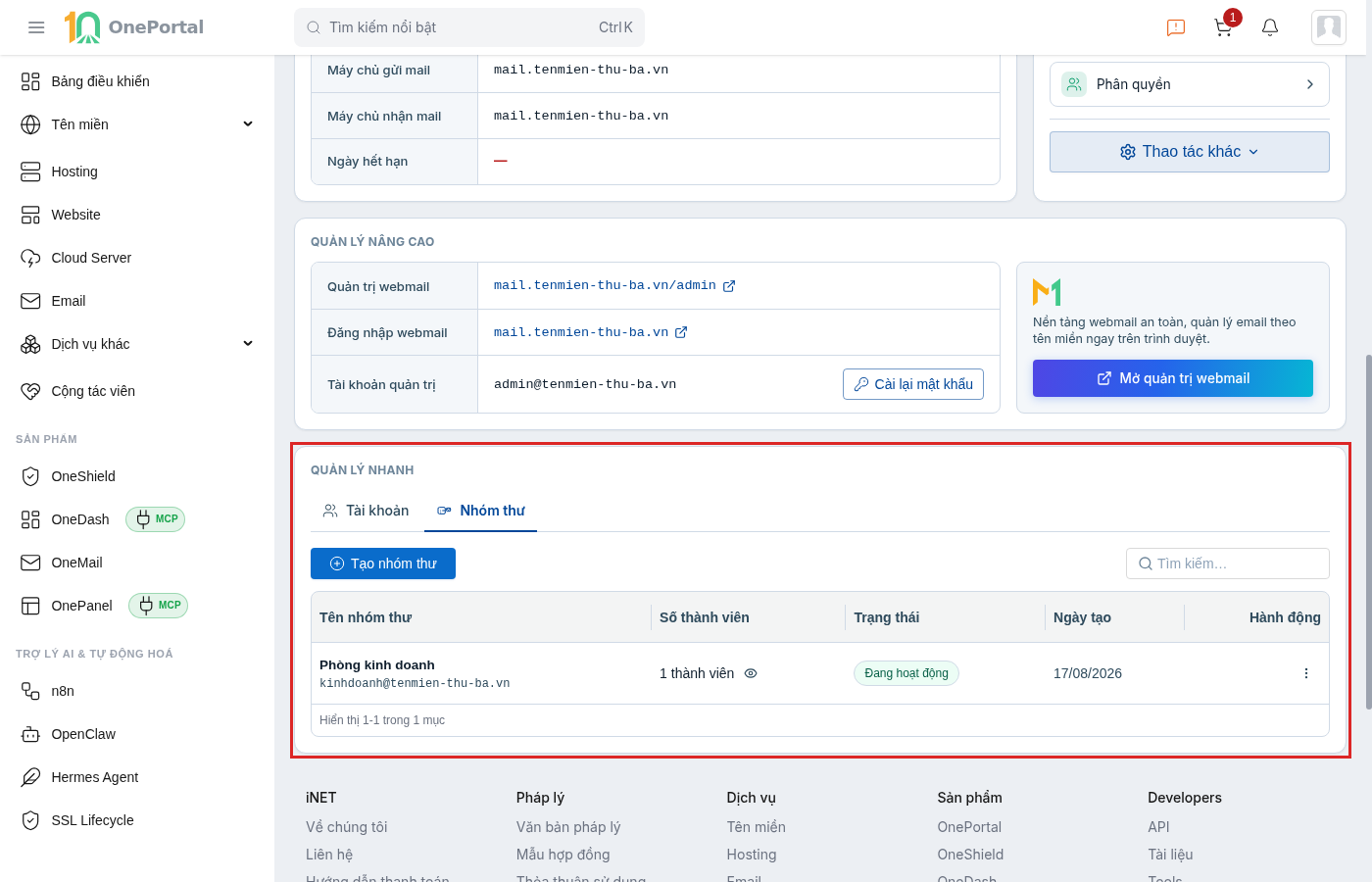The image size is (1372, 882).
Task: Expand Dịch vụ khác sidebar menu
Action: click(137, 344)
